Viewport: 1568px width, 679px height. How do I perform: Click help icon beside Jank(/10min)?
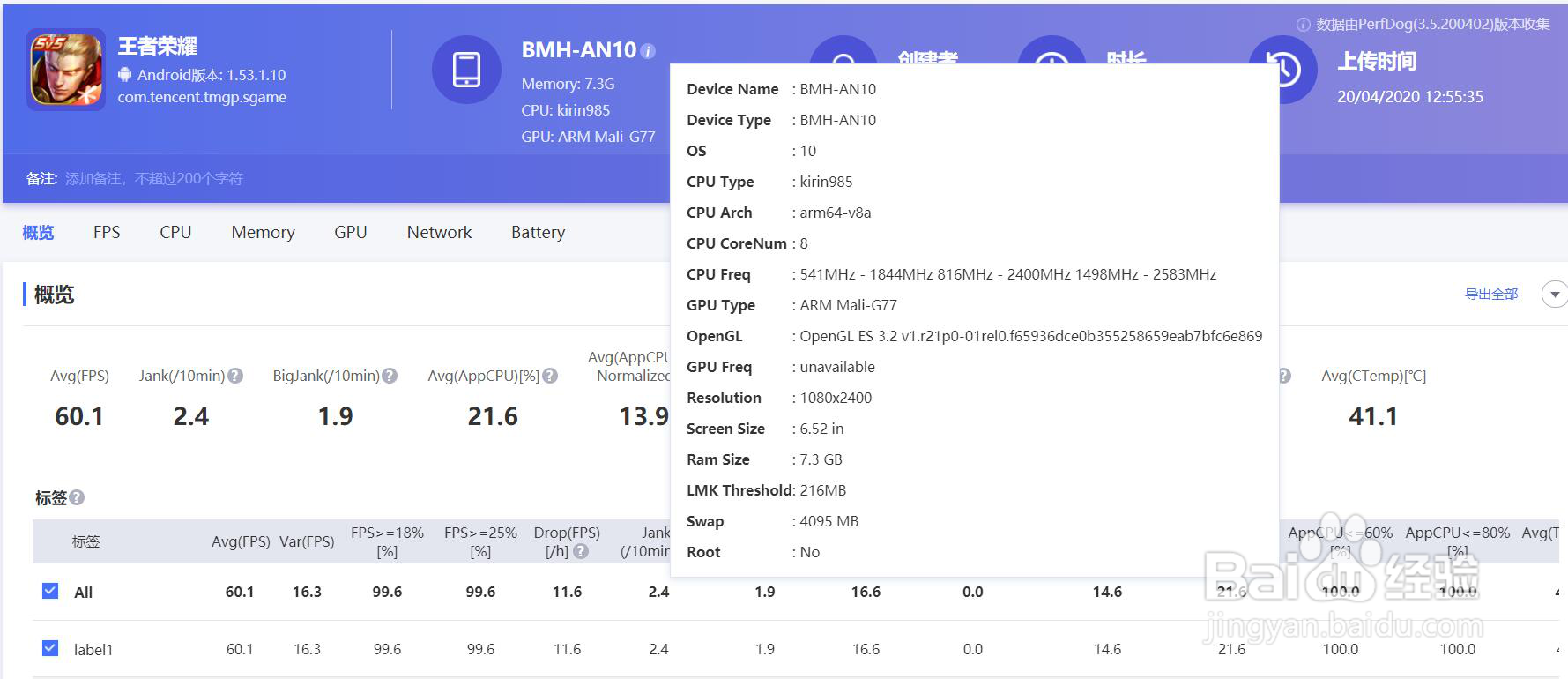pyautogui.click(x=235, y=376)
